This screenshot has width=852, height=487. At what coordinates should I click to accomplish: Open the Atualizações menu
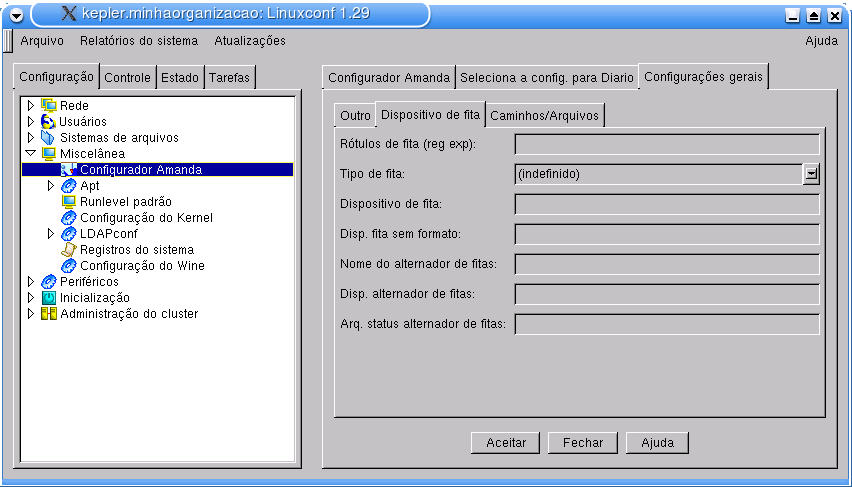coord(250,41)
